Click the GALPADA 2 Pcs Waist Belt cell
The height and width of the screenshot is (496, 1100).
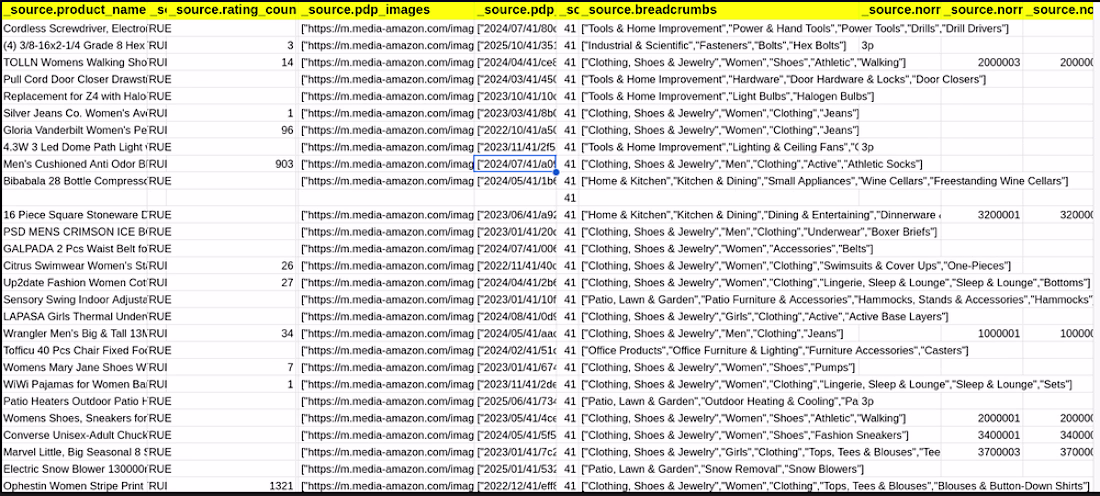tap(74, 248)
